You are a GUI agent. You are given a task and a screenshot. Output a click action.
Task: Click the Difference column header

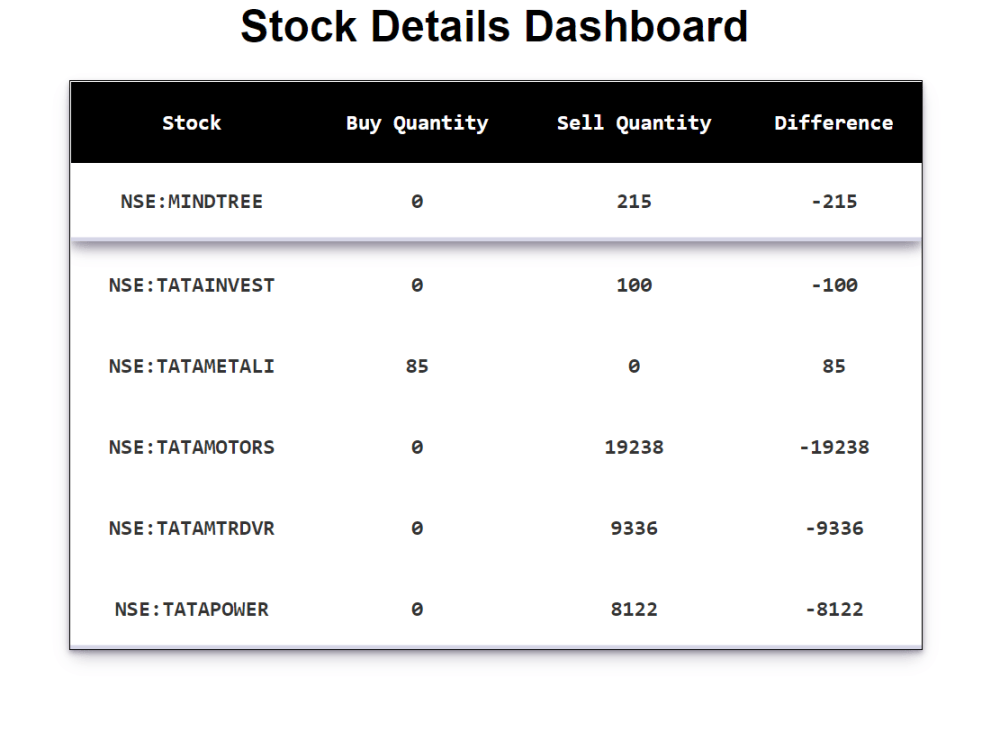coord(834,122)
